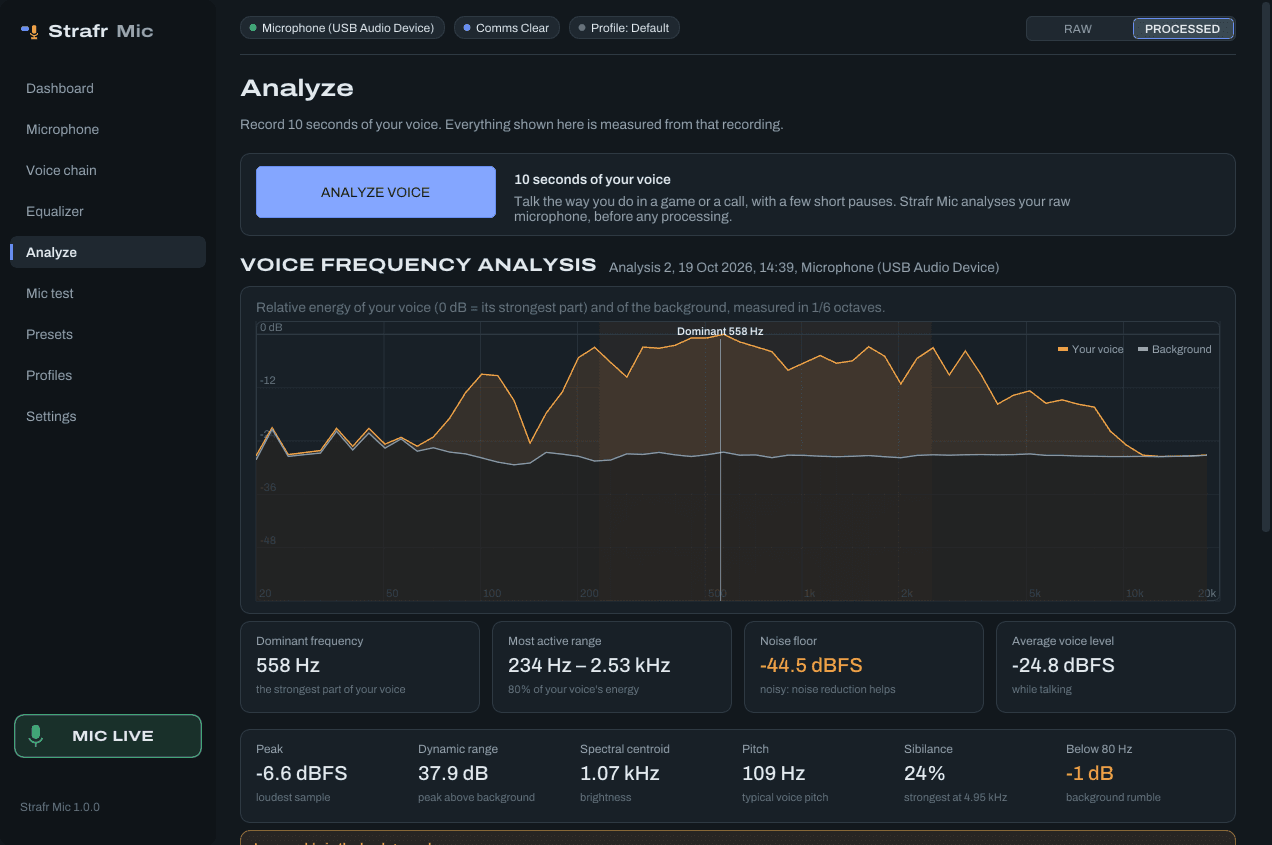Click the Dominant frequency 558 Hz card

click(x=360, y=667)
